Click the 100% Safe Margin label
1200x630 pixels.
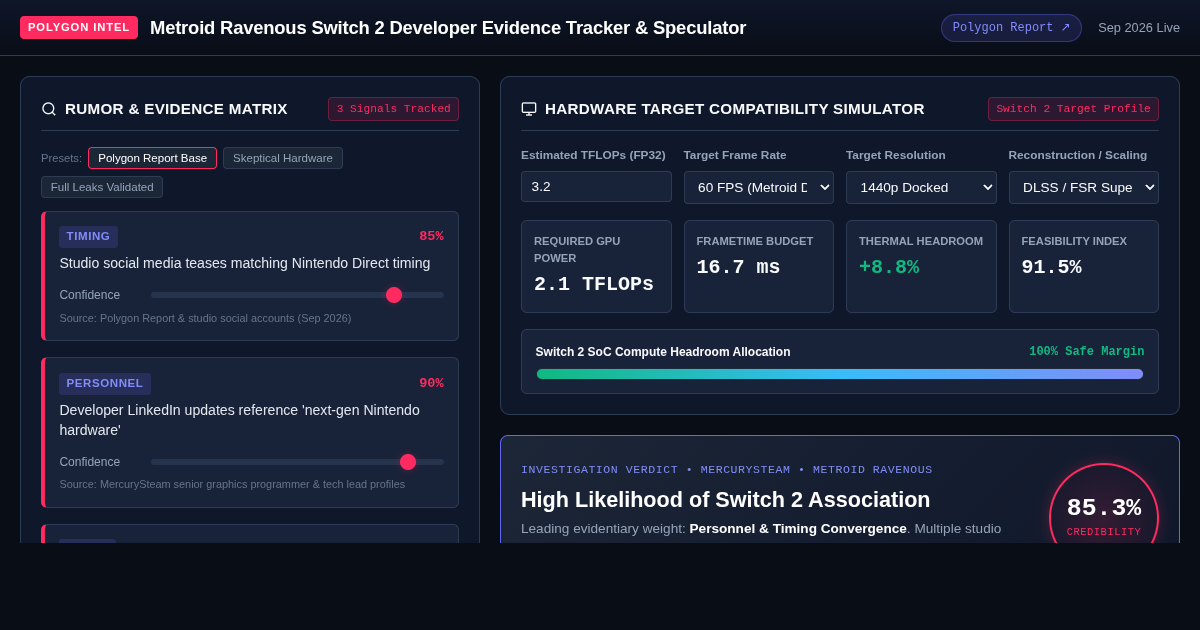click(x=1087, y=352)
